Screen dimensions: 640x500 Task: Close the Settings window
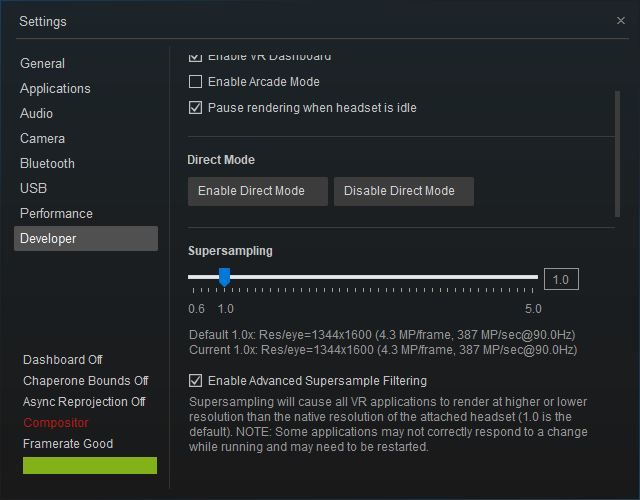(620, 20)
